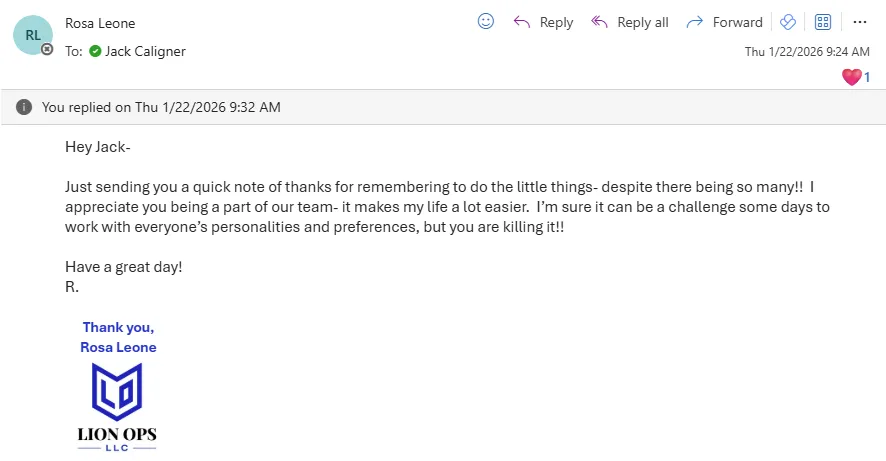The height and width of the screenshot is (461, 886).
Task: Click the Thu 1/22/2026 9:24 AM timestamp
Action: [x=807, y=51]
